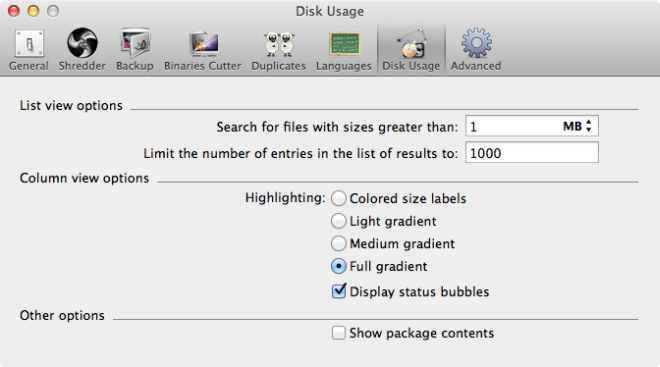
Task: Open Duplicates sheep icon pane
Action: tap(279, 43)
